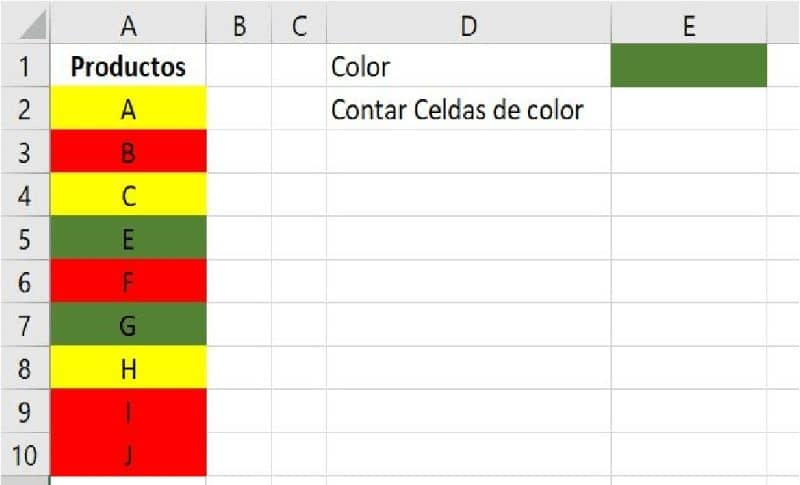
Task: Select row 10 header
Action: pyautogui.click(x=26, y=456)
